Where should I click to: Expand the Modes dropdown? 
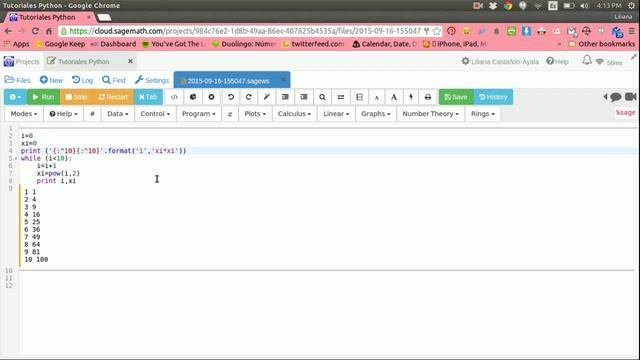pos(24,114)
